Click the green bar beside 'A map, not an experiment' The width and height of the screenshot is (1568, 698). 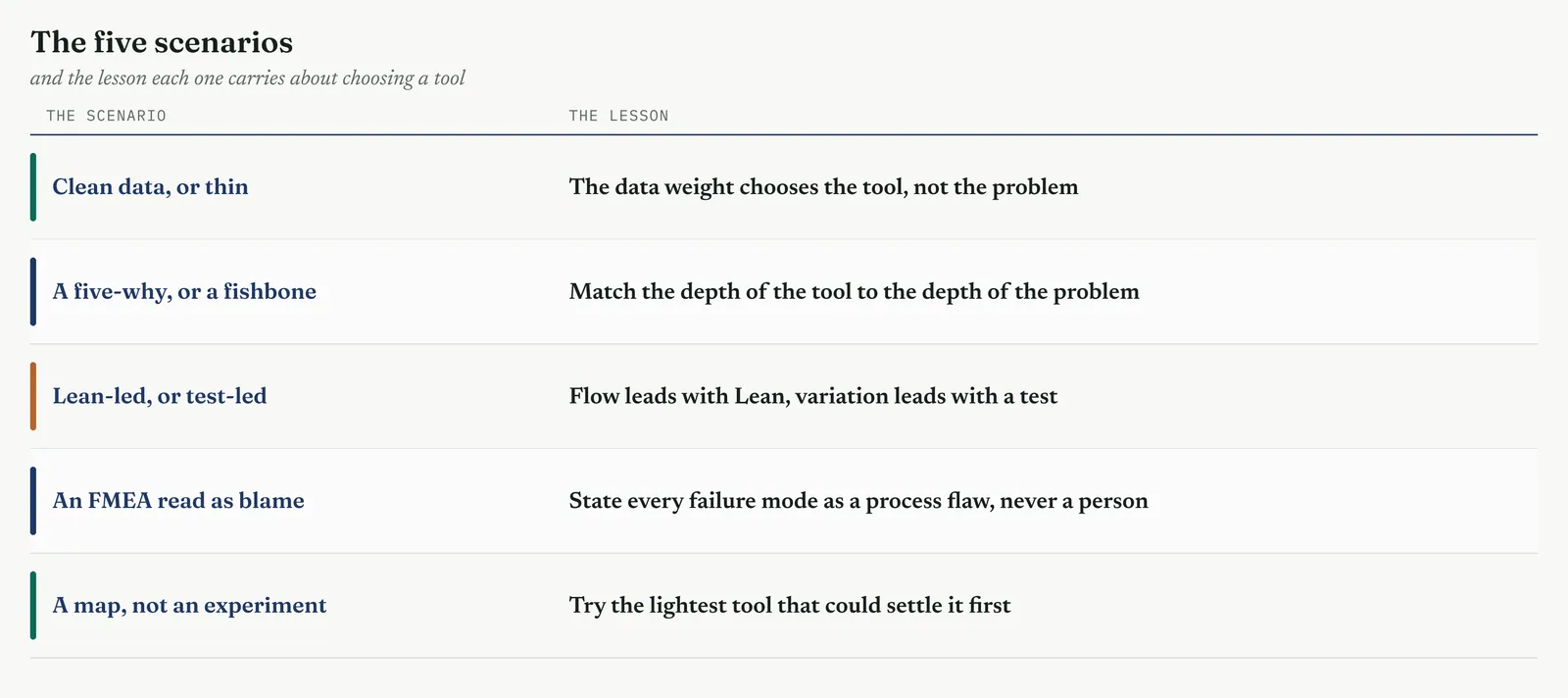33,606
